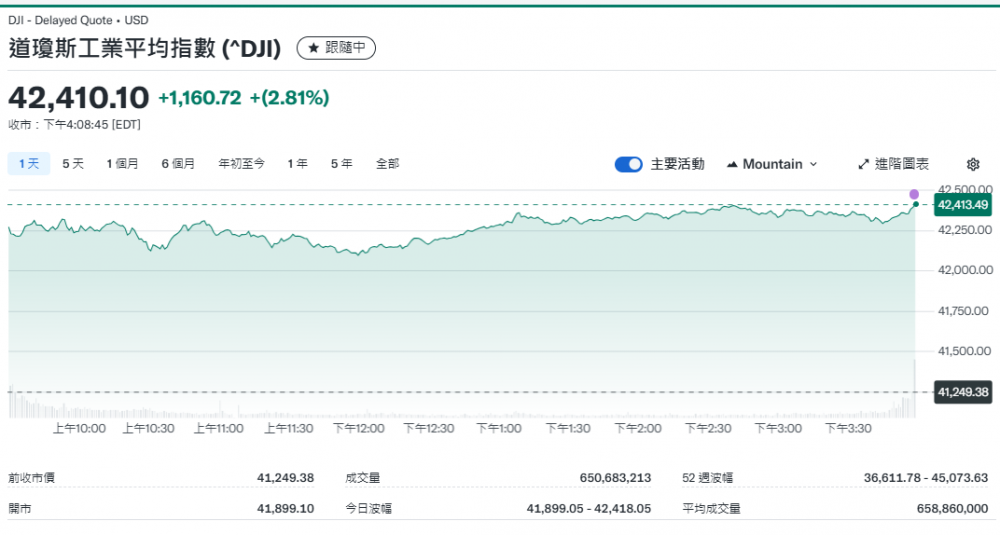This screenshot has width=1000, height=535.
Task: Click the 跟隨中 following button
Action: (336, 48)
